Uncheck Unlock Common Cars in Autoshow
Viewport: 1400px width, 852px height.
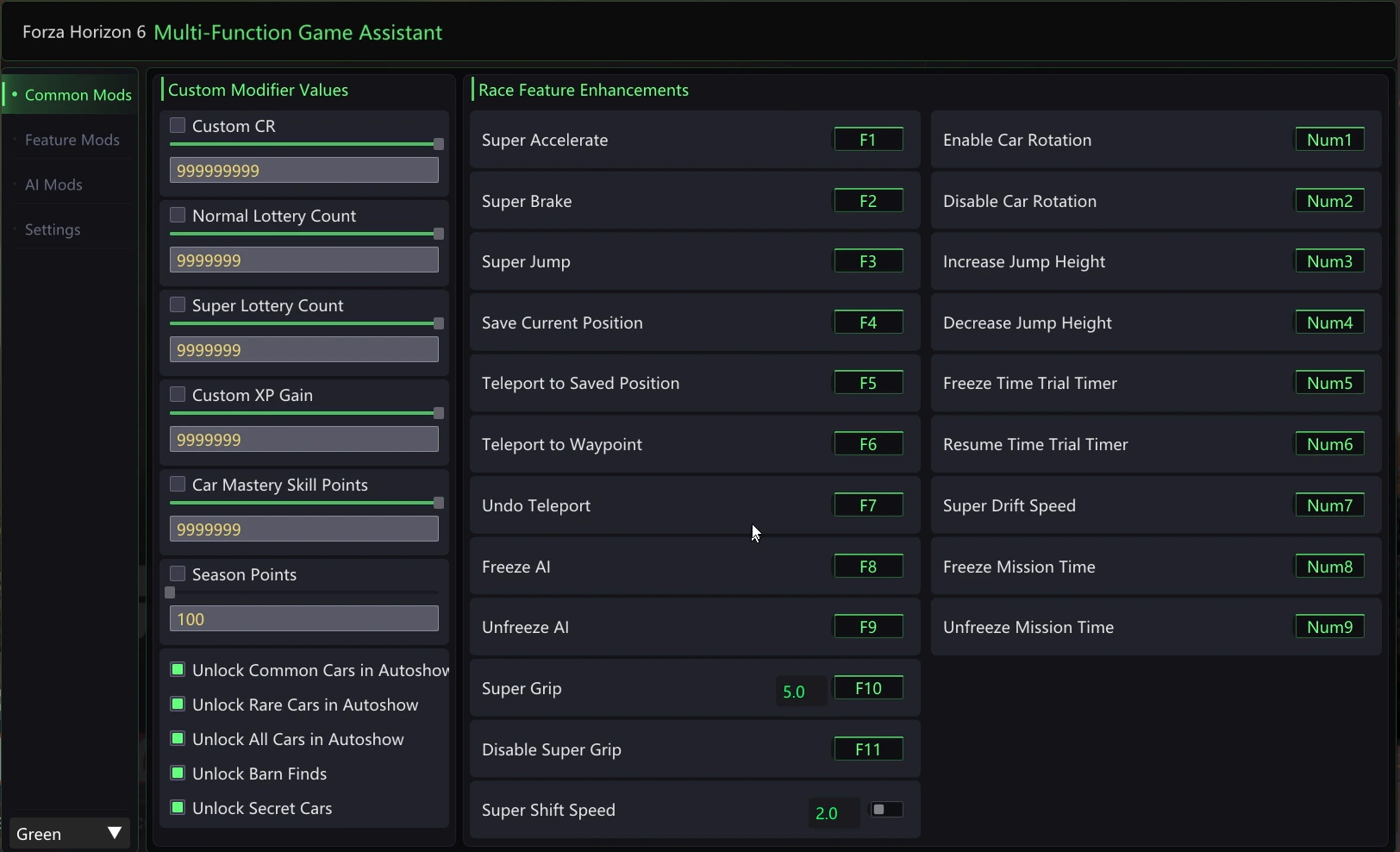178,669
